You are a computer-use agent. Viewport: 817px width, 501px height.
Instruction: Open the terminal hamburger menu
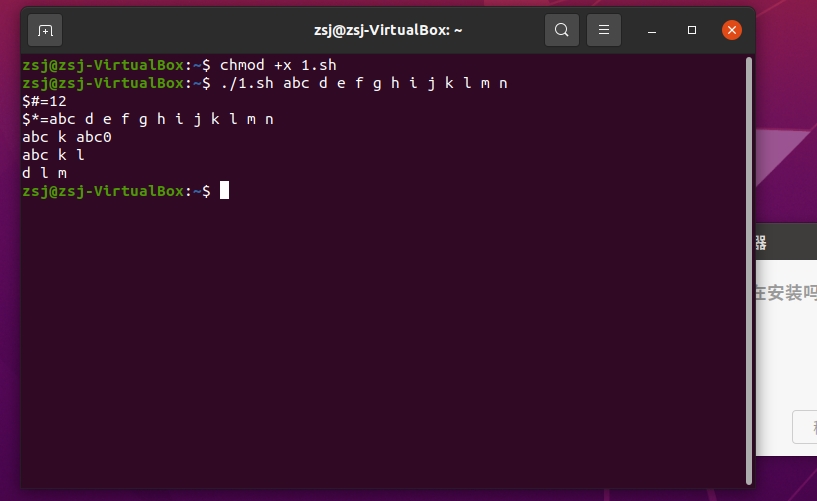coord(604,30)
